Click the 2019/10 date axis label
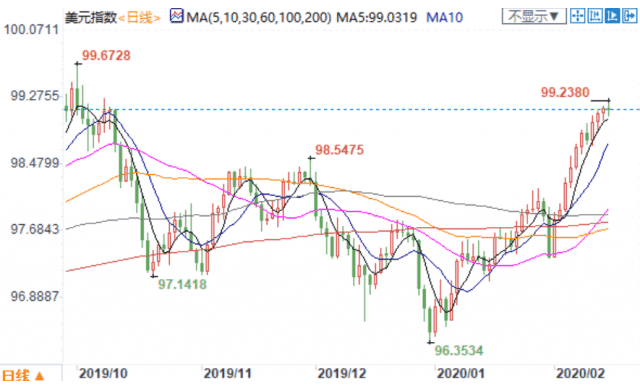The height and width of the screenshot is (390, 640). tap(103, 373)
